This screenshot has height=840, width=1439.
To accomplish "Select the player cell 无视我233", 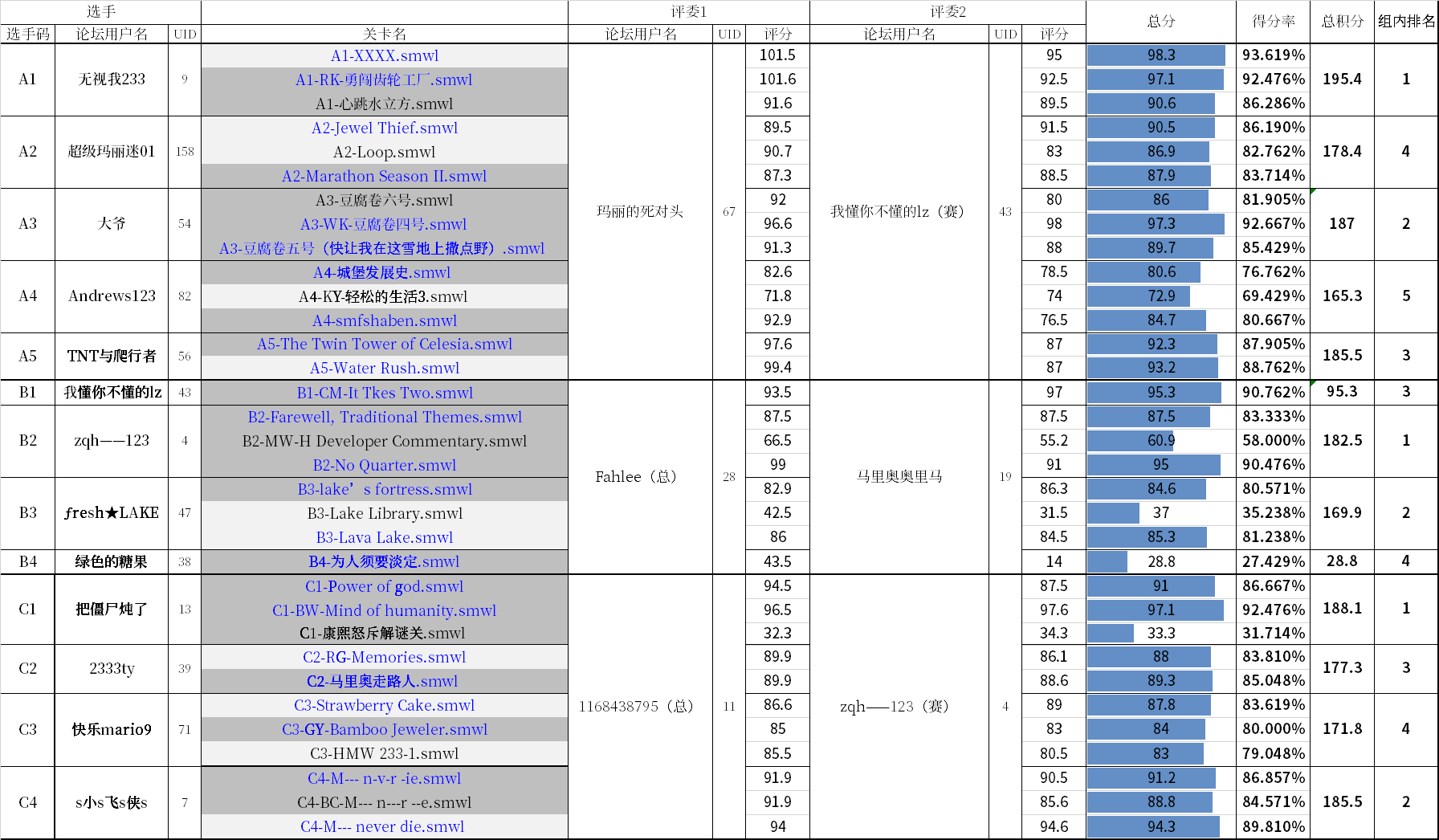I will pos(112,80).
